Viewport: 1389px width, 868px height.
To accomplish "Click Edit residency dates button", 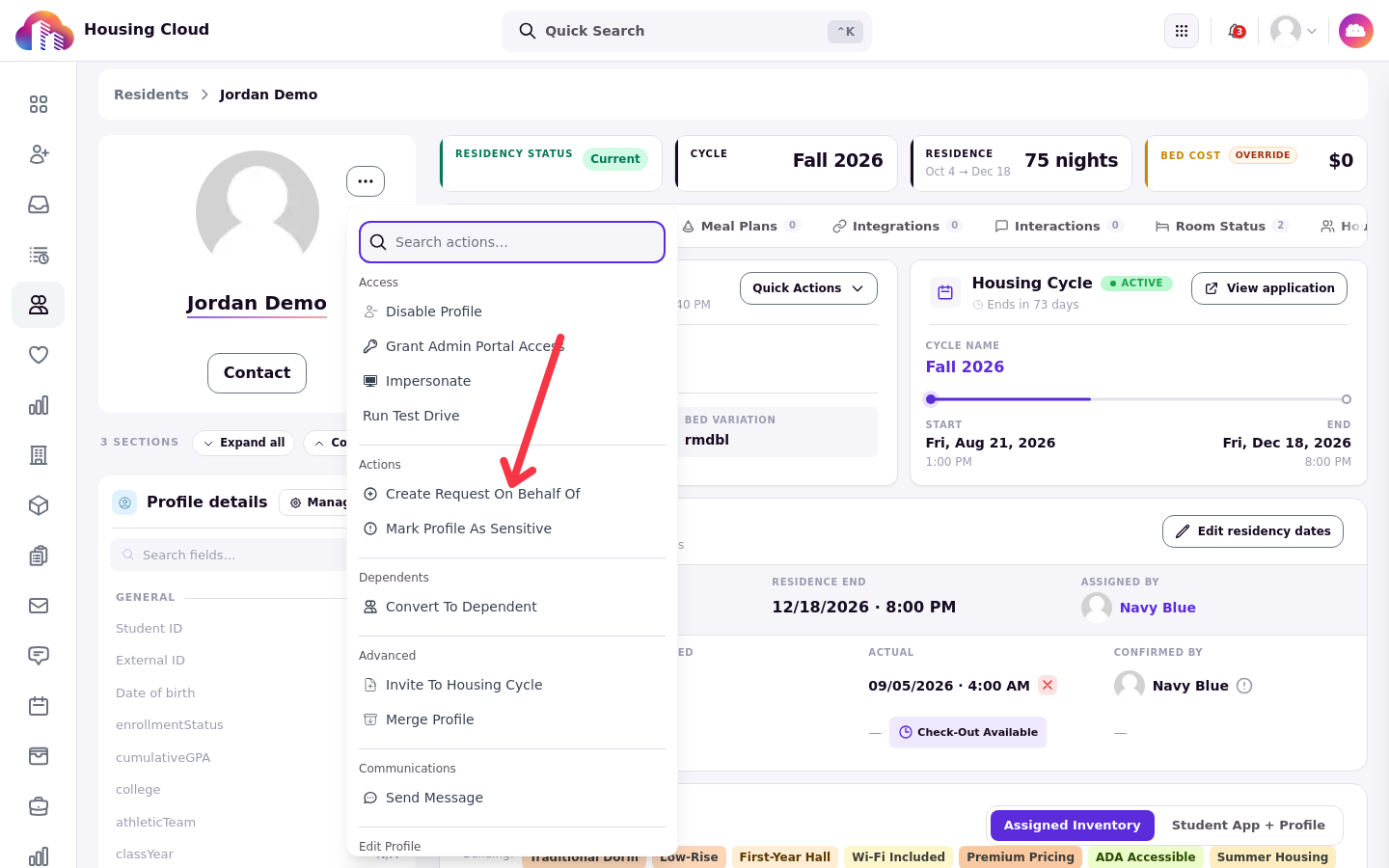I will pos(1253,531).
